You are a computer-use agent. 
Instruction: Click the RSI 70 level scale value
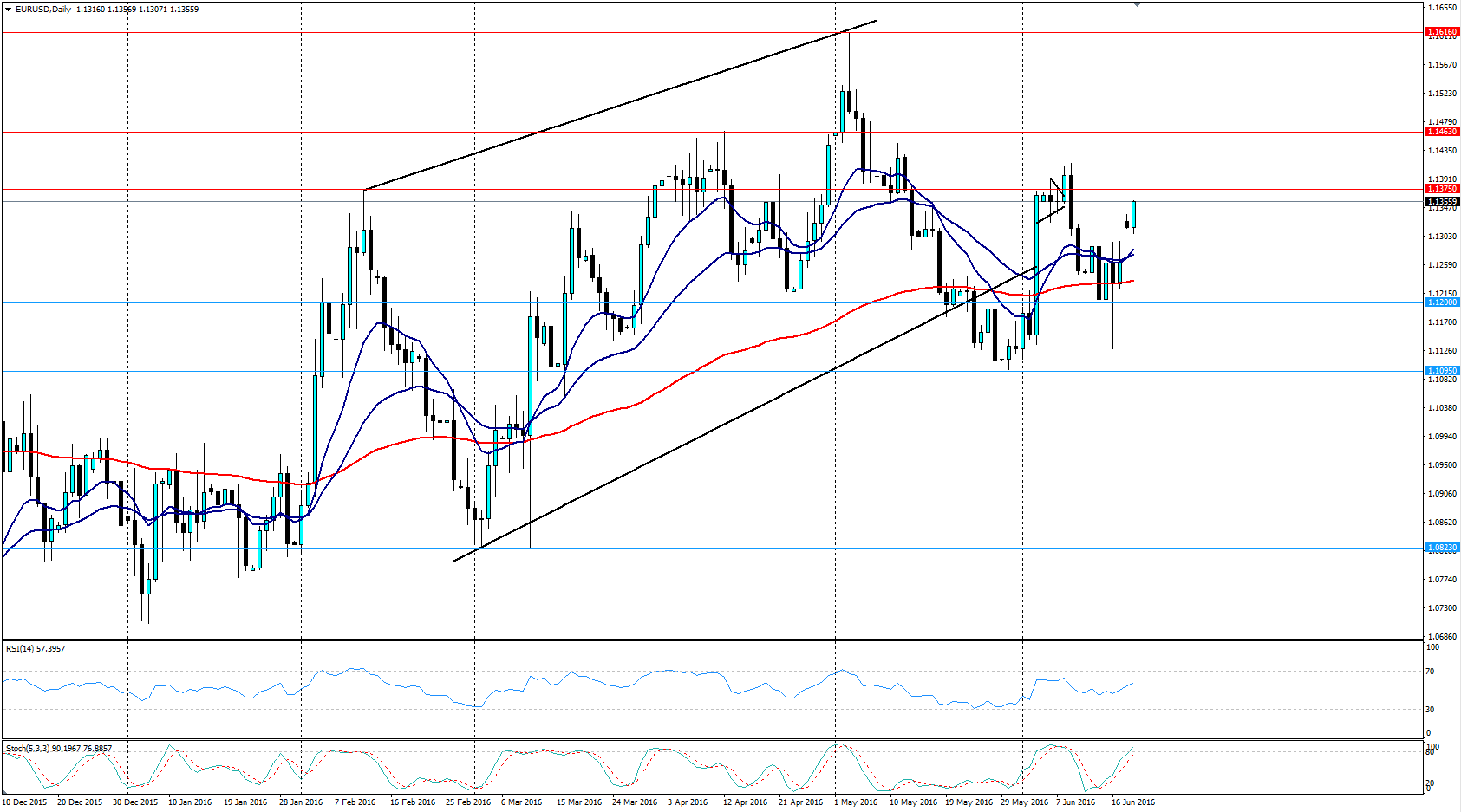(x=1431, y=672)
